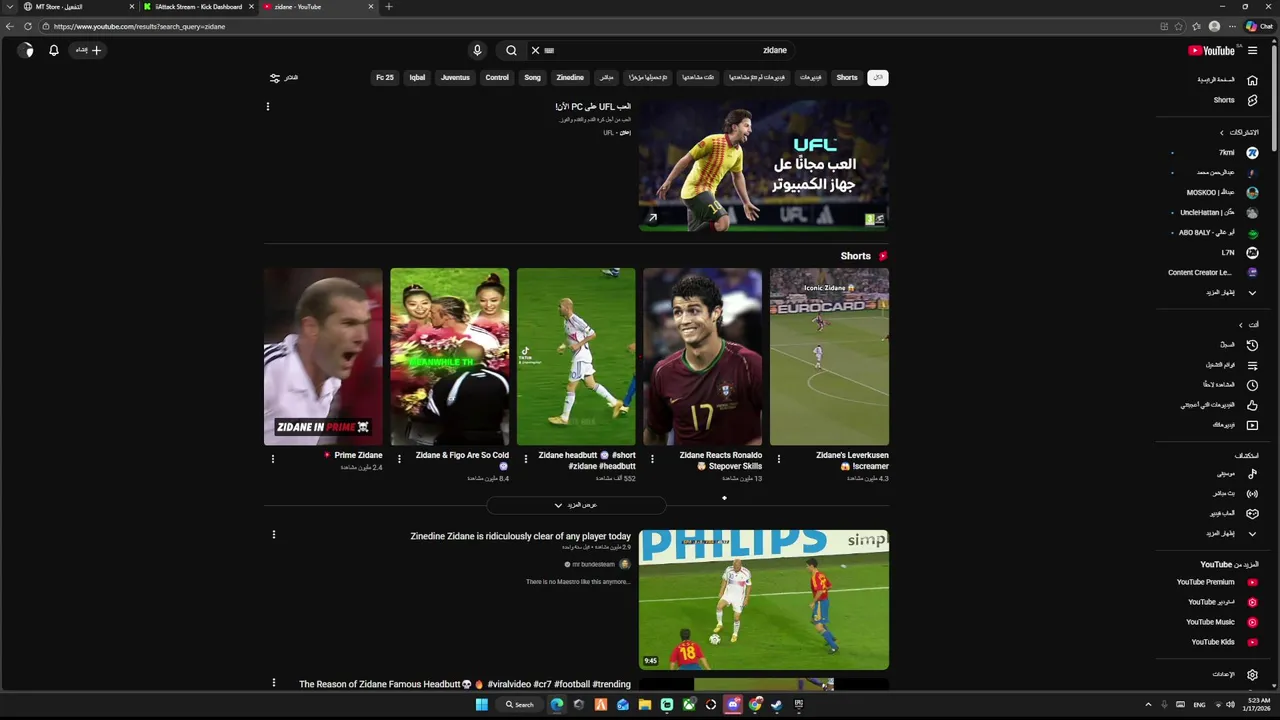
Task: Click the browser address bar URL
Action: click(139, 27)
